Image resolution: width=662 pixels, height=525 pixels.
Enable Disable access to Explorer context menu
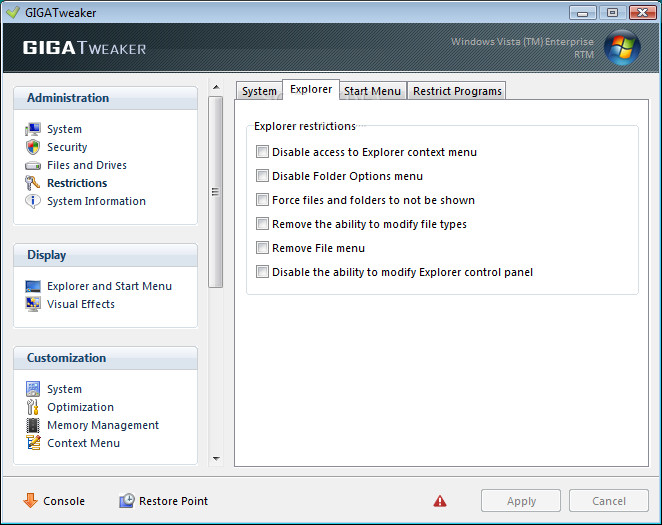262,152
